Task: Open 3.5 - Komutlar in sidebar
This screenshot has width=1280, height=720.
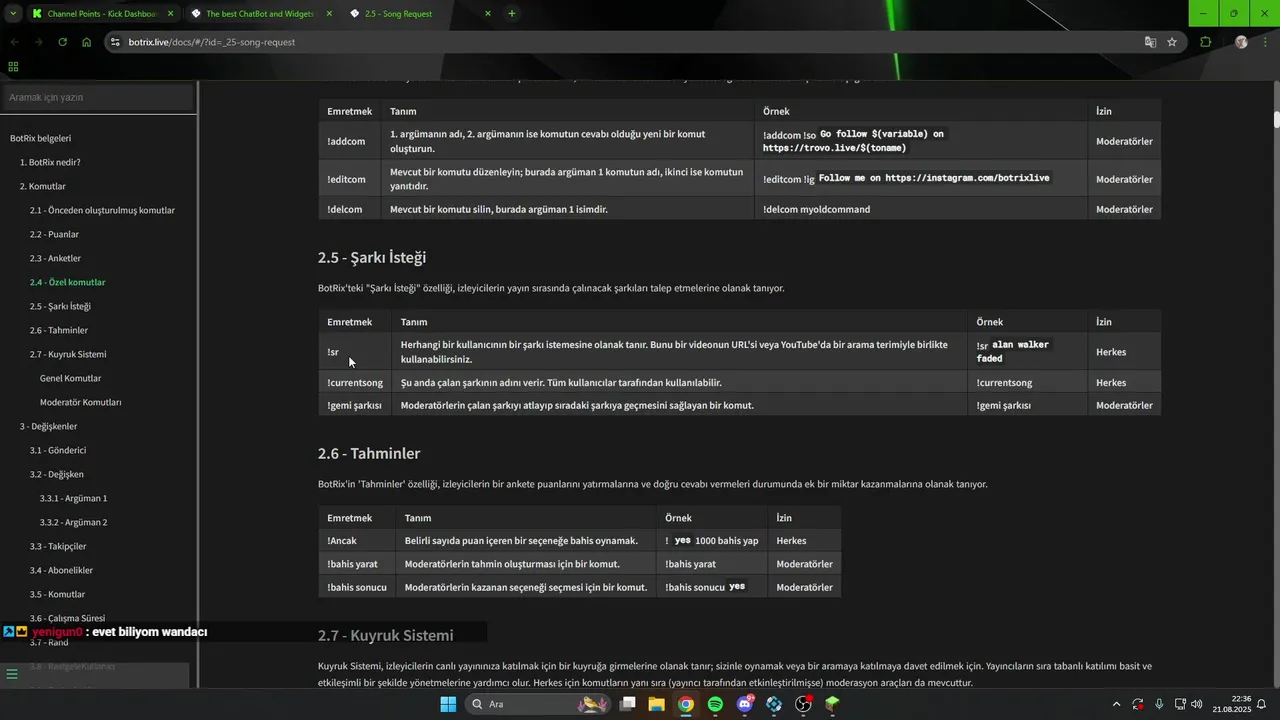Action: [x=57, y=594]
